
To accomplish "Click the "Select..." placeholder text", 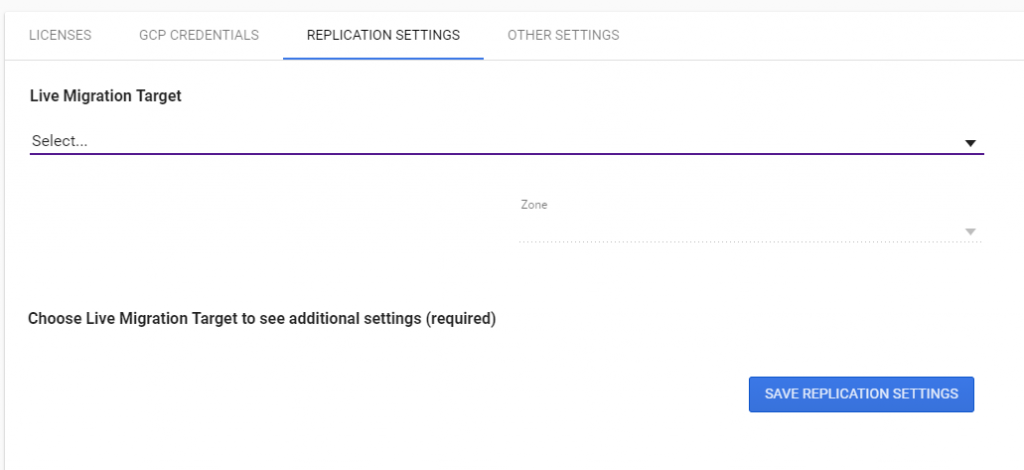I will [x=60, y=141].
